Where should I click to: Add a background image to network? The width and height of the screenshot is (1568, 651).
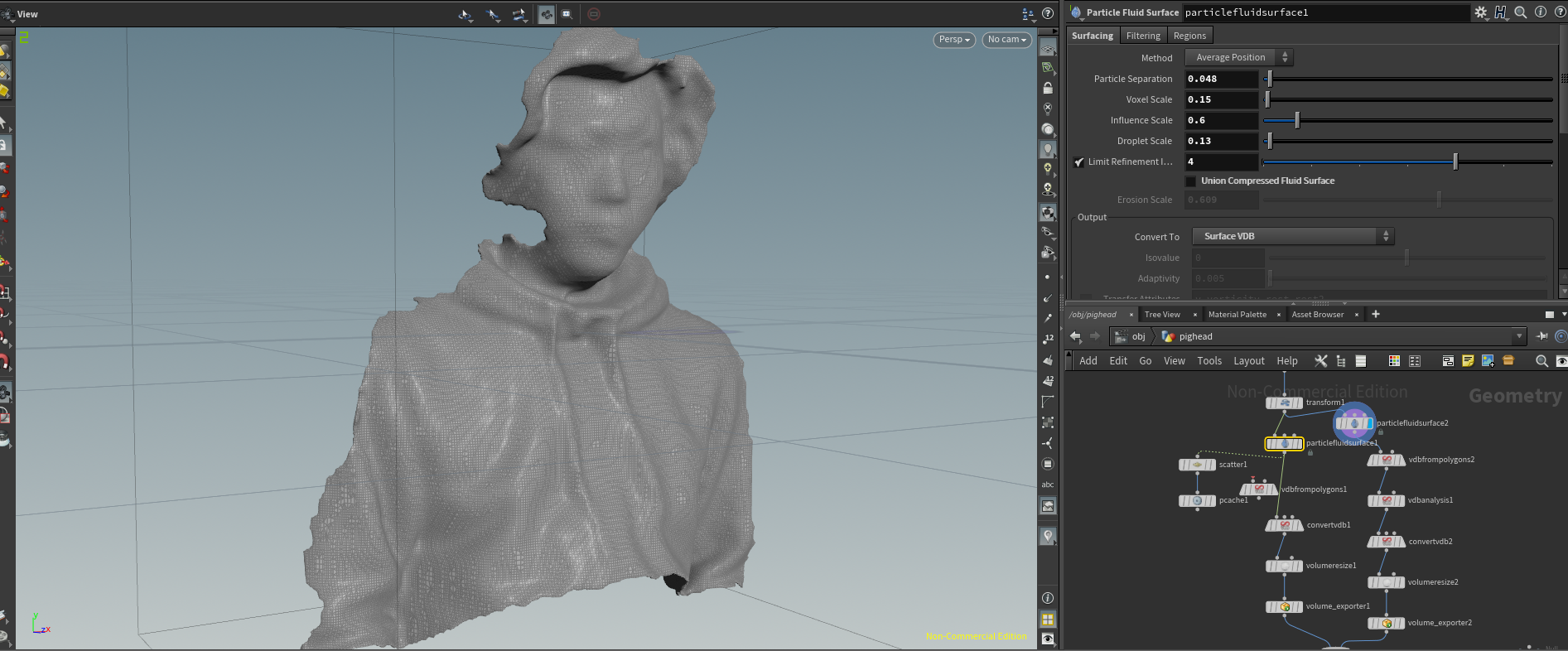pyautogui.click(x=1488, y=361)
